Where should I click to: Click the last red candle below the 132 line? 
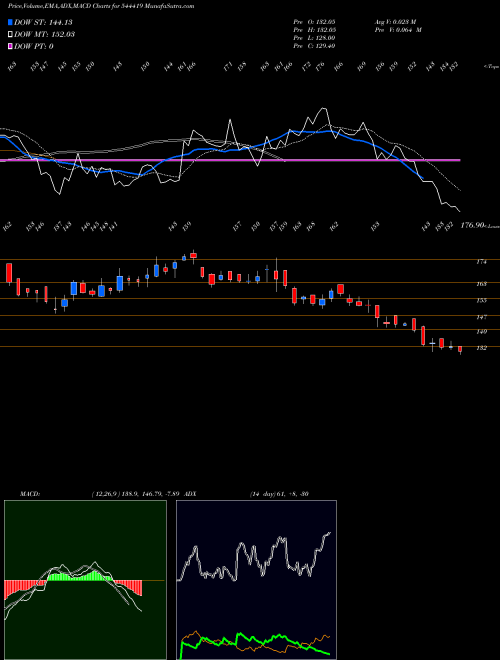tap(460, 349)
